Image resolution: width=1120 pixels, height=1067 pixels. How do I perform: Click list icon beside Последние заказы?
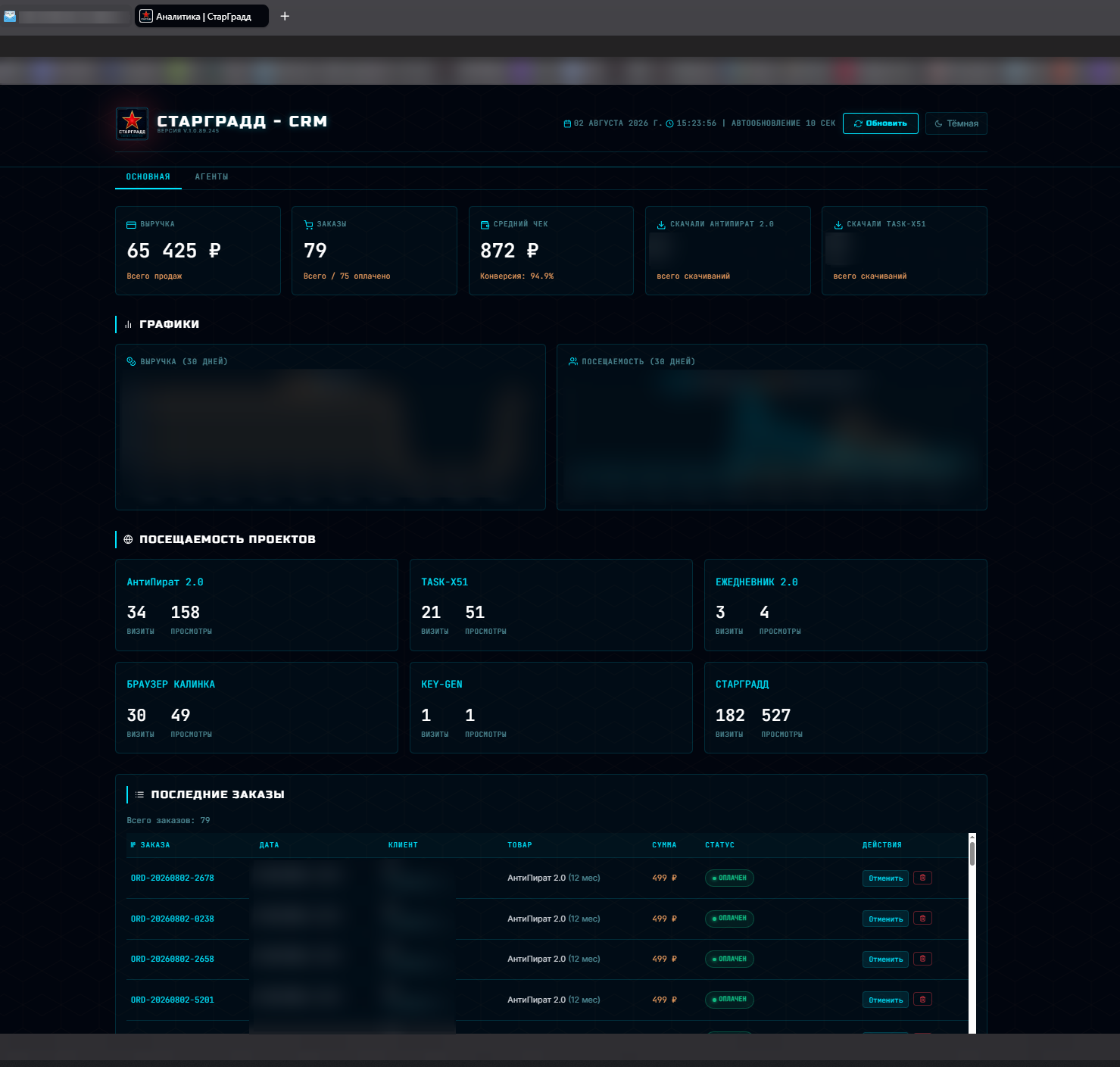click(139, 795)
